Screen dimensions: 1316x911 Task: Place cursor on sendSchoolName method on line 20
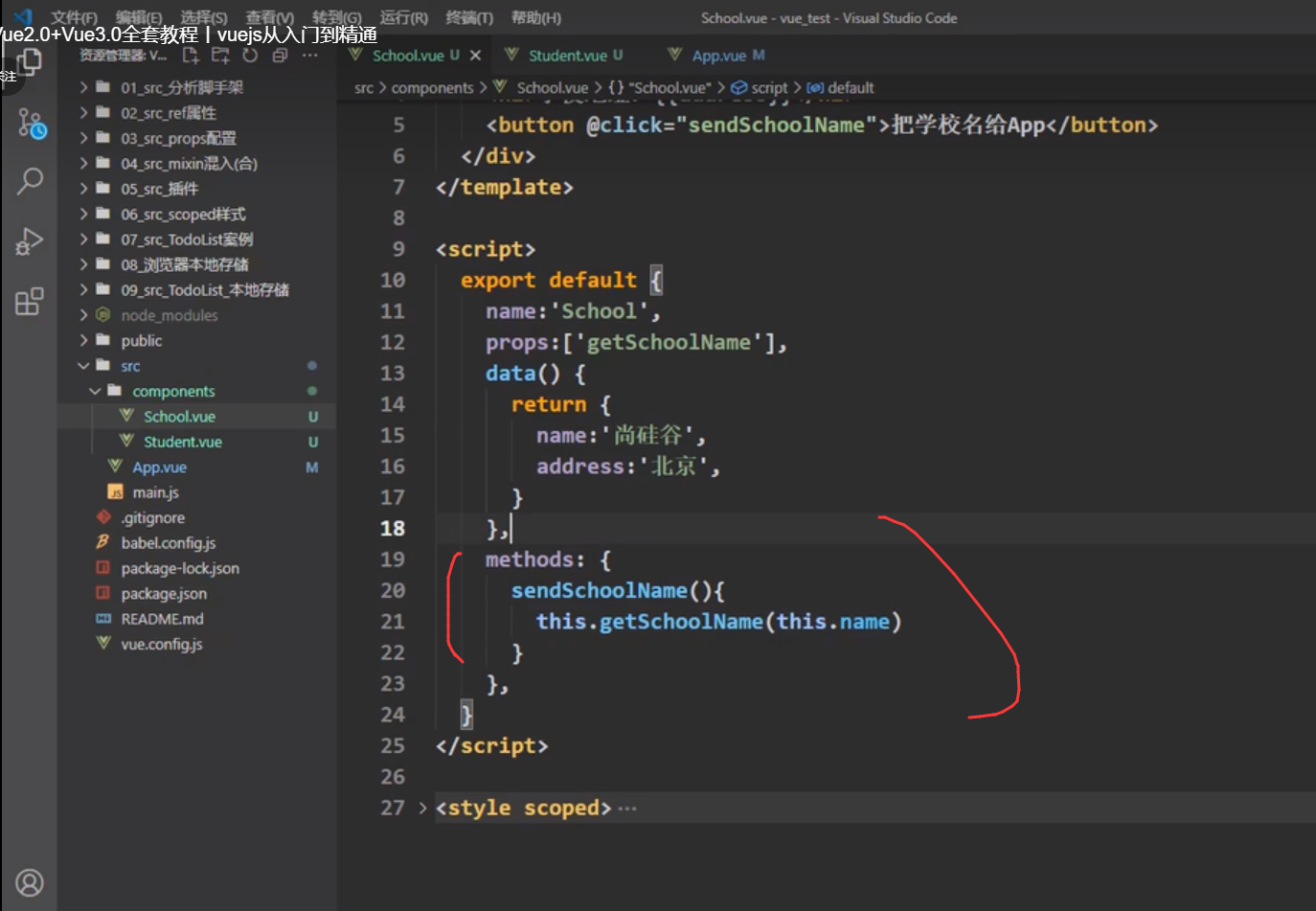pyautogui.click(x=599, y=591)
